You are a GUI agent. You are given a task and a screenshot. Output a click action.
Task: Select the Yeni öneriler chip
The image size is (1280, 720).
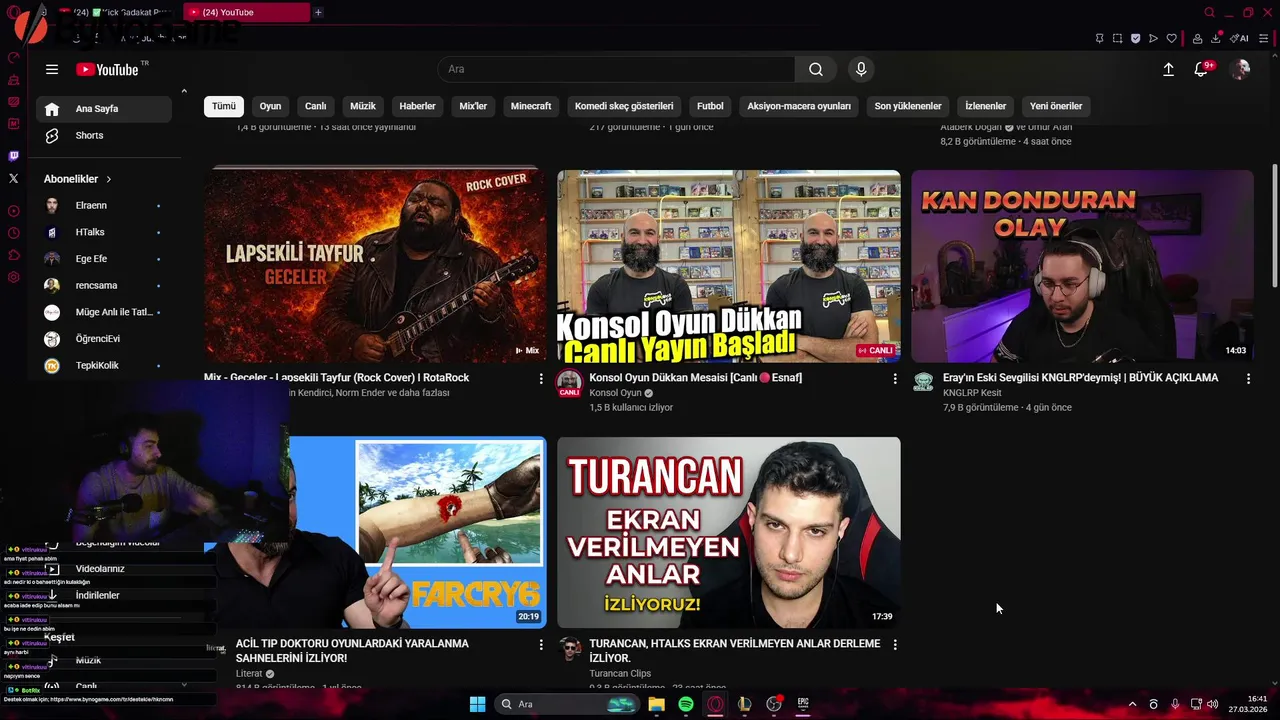1056,106
